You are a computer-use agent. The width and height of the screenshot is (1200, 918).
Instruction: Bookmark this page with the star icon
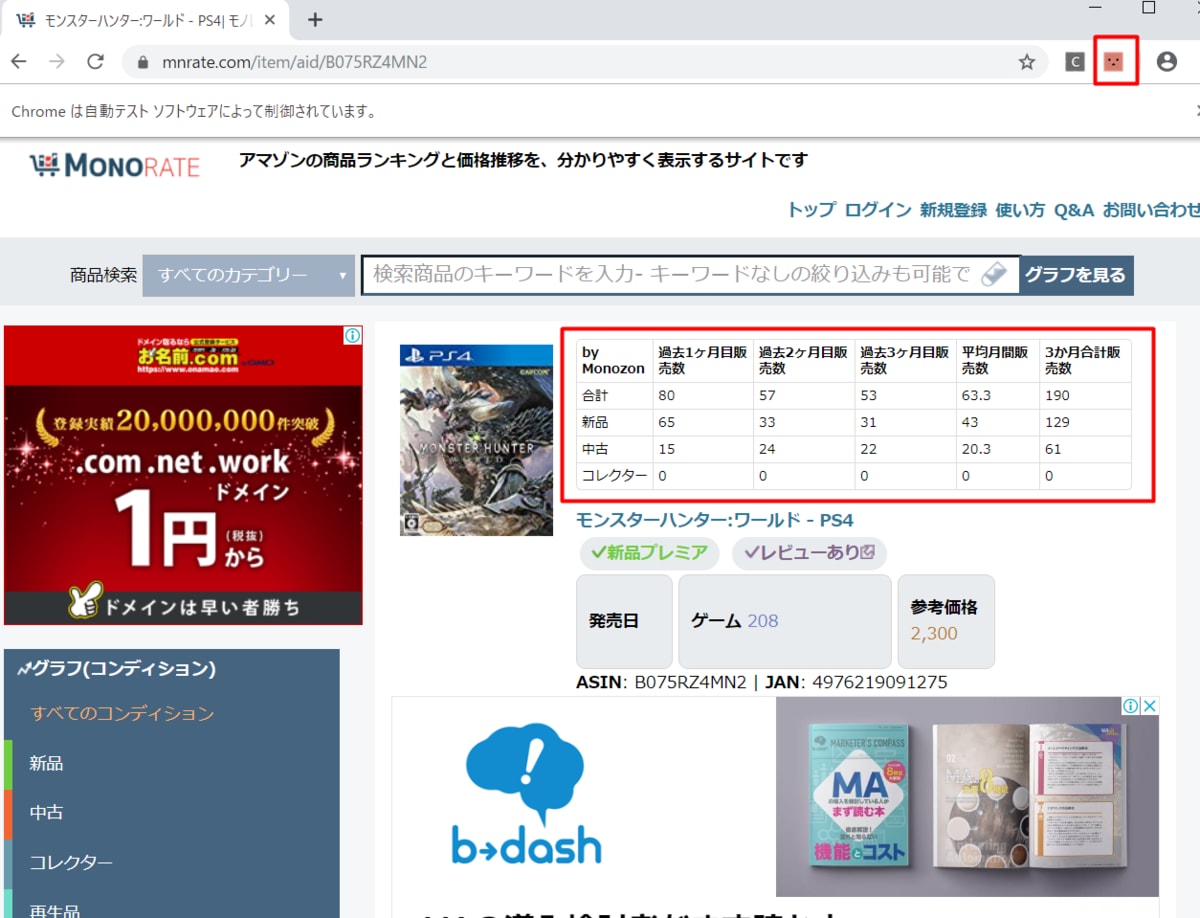pyautogui.click(x=1027, y=62)
